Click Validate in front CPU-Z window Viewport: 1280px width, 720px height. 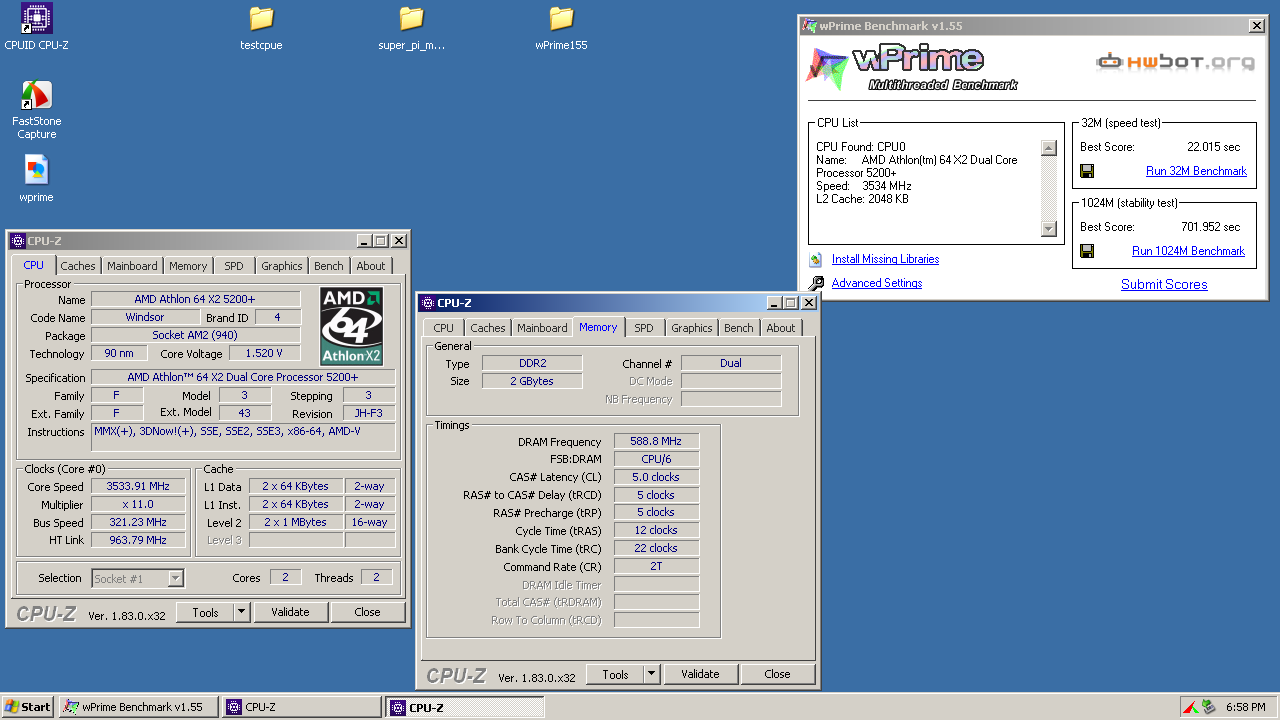[x=700, y=674]
